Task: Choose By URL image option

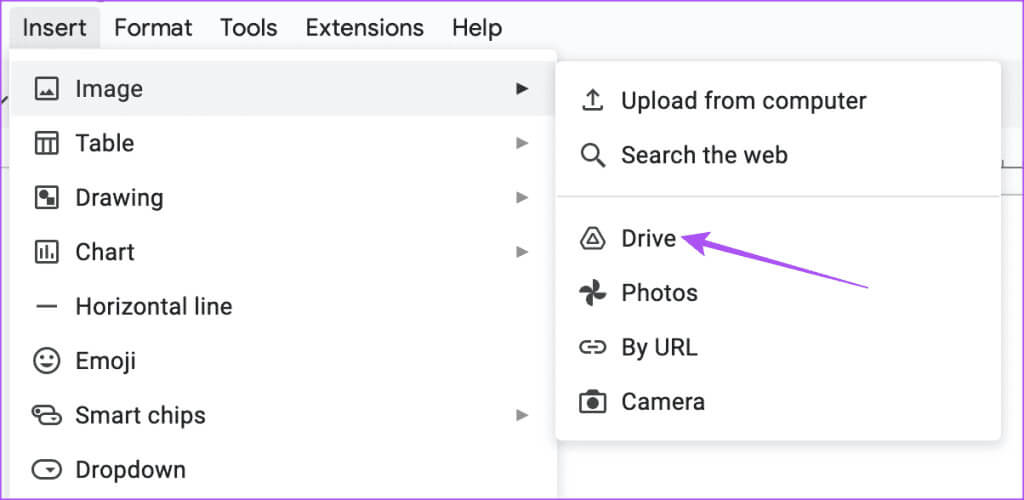Action: (659, 347)
